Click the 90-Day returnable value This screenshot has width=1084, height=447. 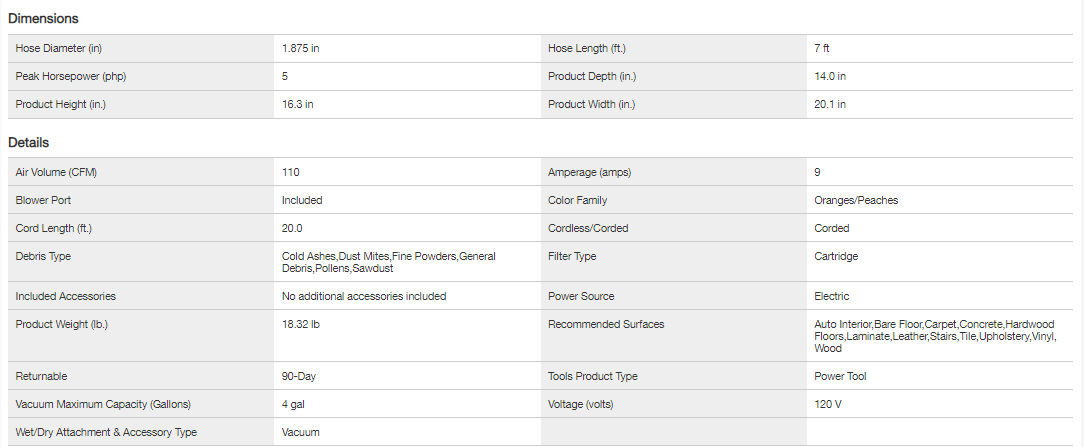299,376
